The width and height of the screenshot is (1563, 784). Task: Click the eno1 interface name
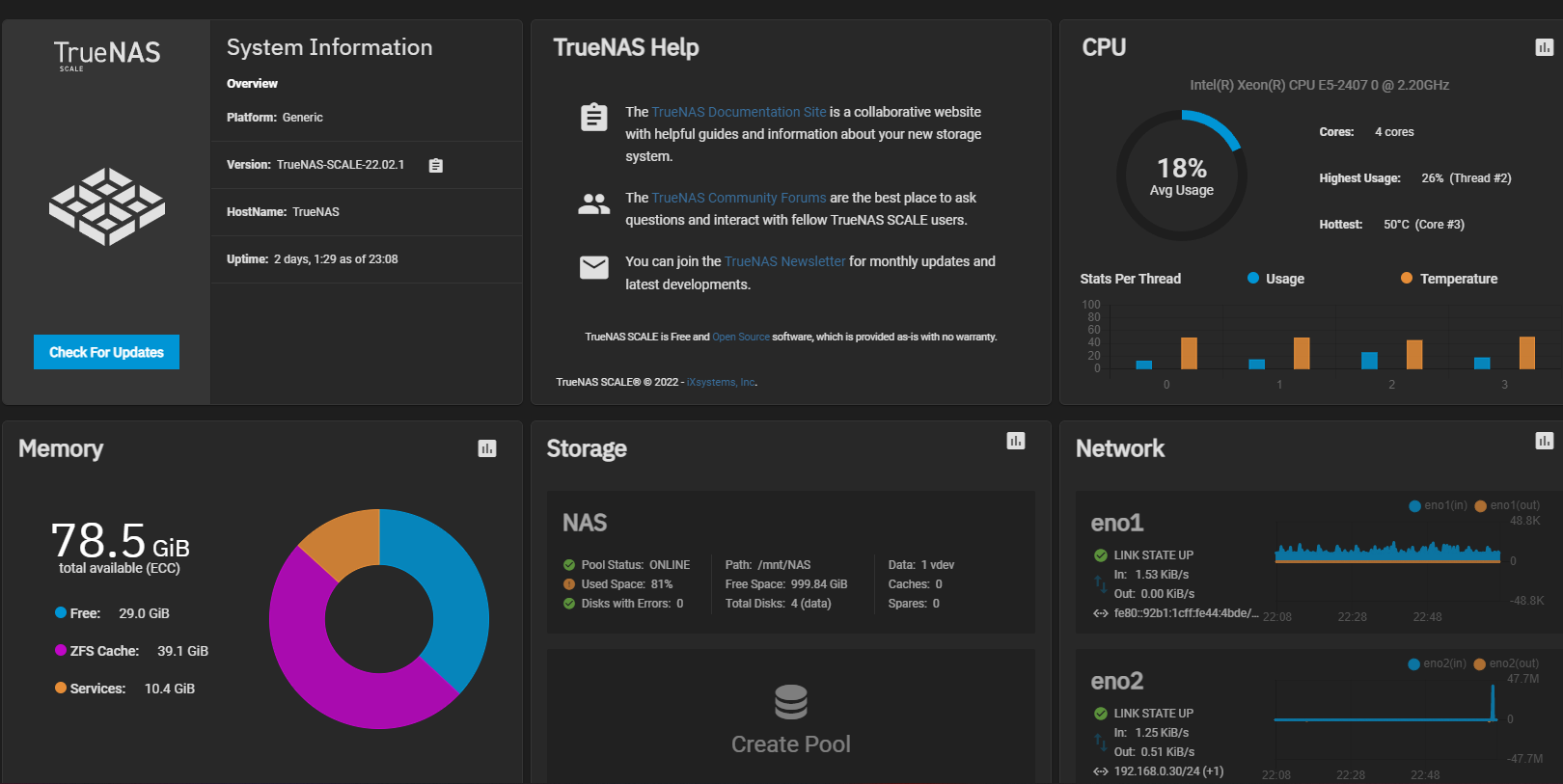(x=1117, y=523)
